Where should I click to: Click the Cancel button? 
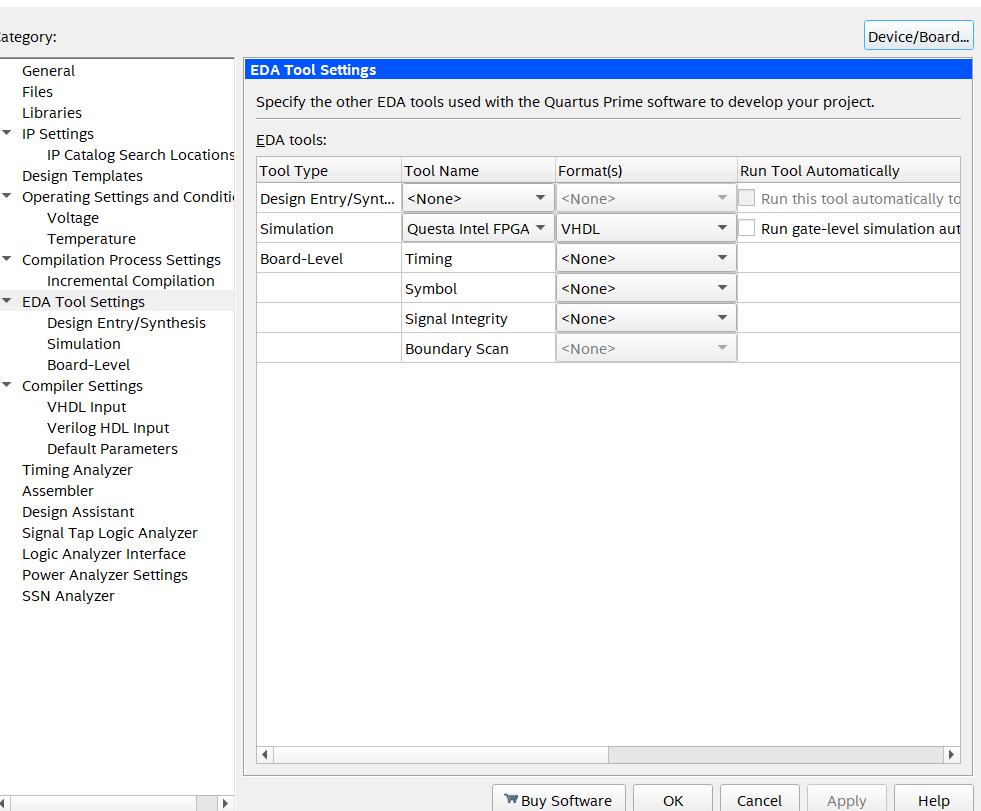click(759, 800)
